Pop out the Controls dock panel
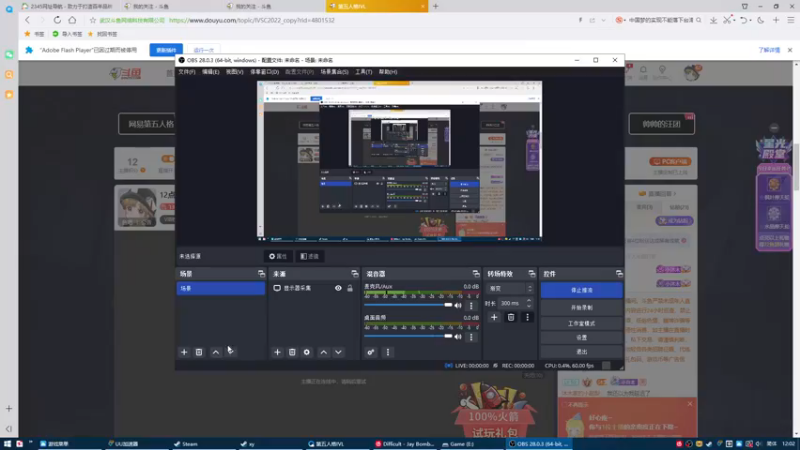 (x=619, y=274)
